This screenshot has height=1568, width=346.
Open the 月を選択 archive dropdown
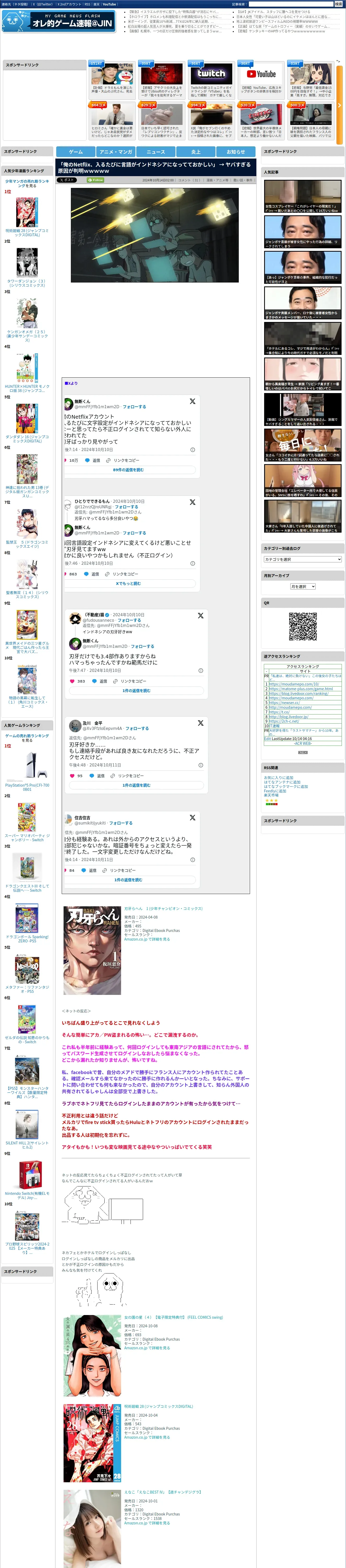tap(303, 586)
